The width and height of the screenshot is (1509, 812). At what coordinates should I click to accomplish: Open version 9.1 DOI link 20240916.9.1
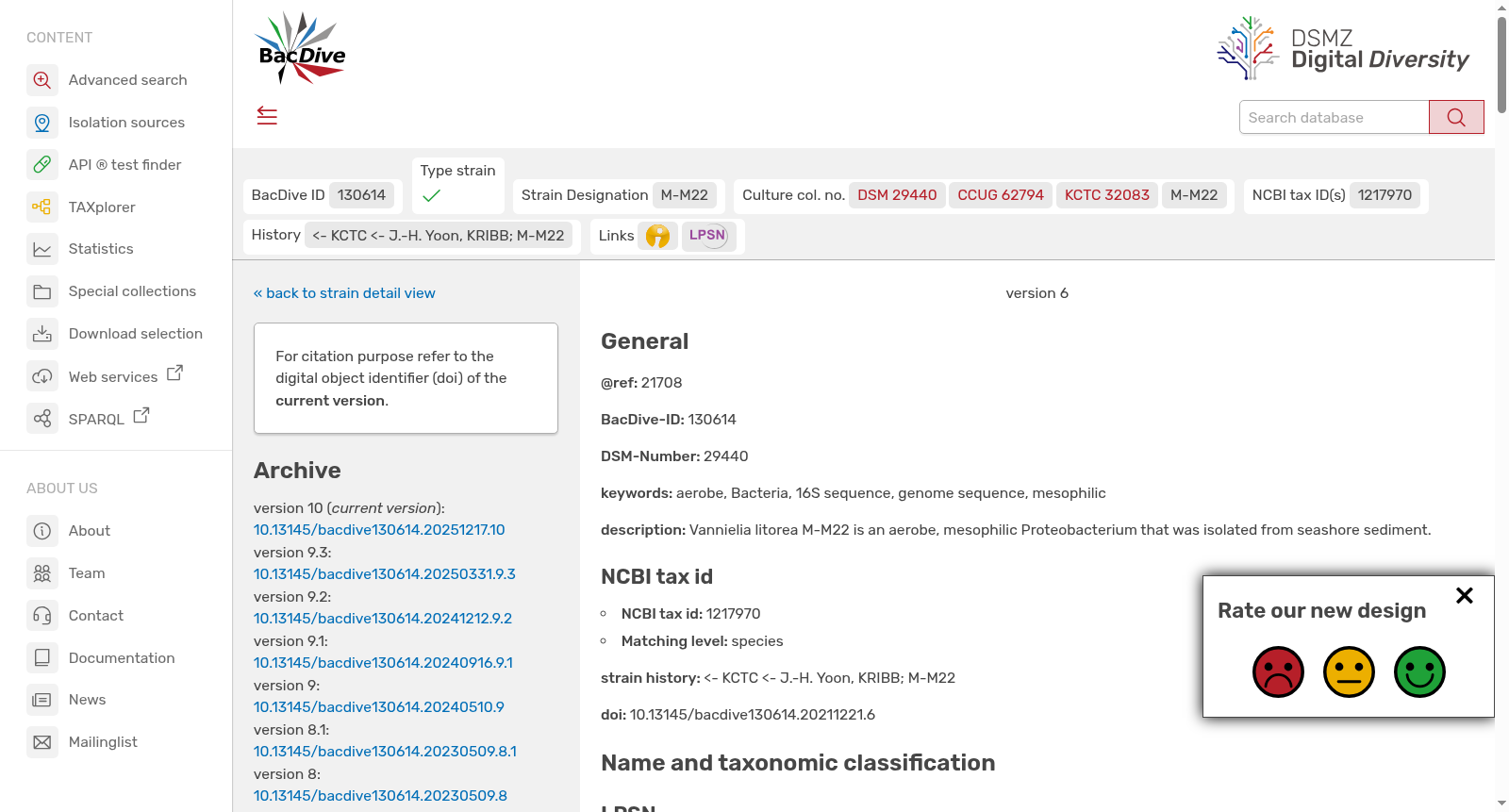pos(383,663)
